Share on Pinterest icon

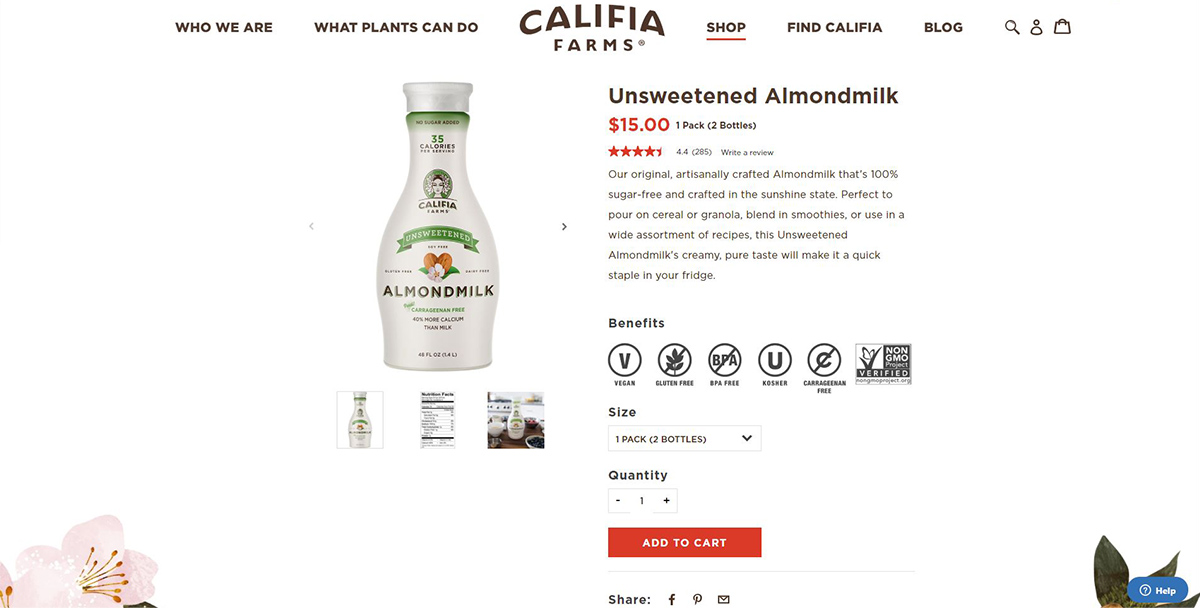click(x=697, y=599)
